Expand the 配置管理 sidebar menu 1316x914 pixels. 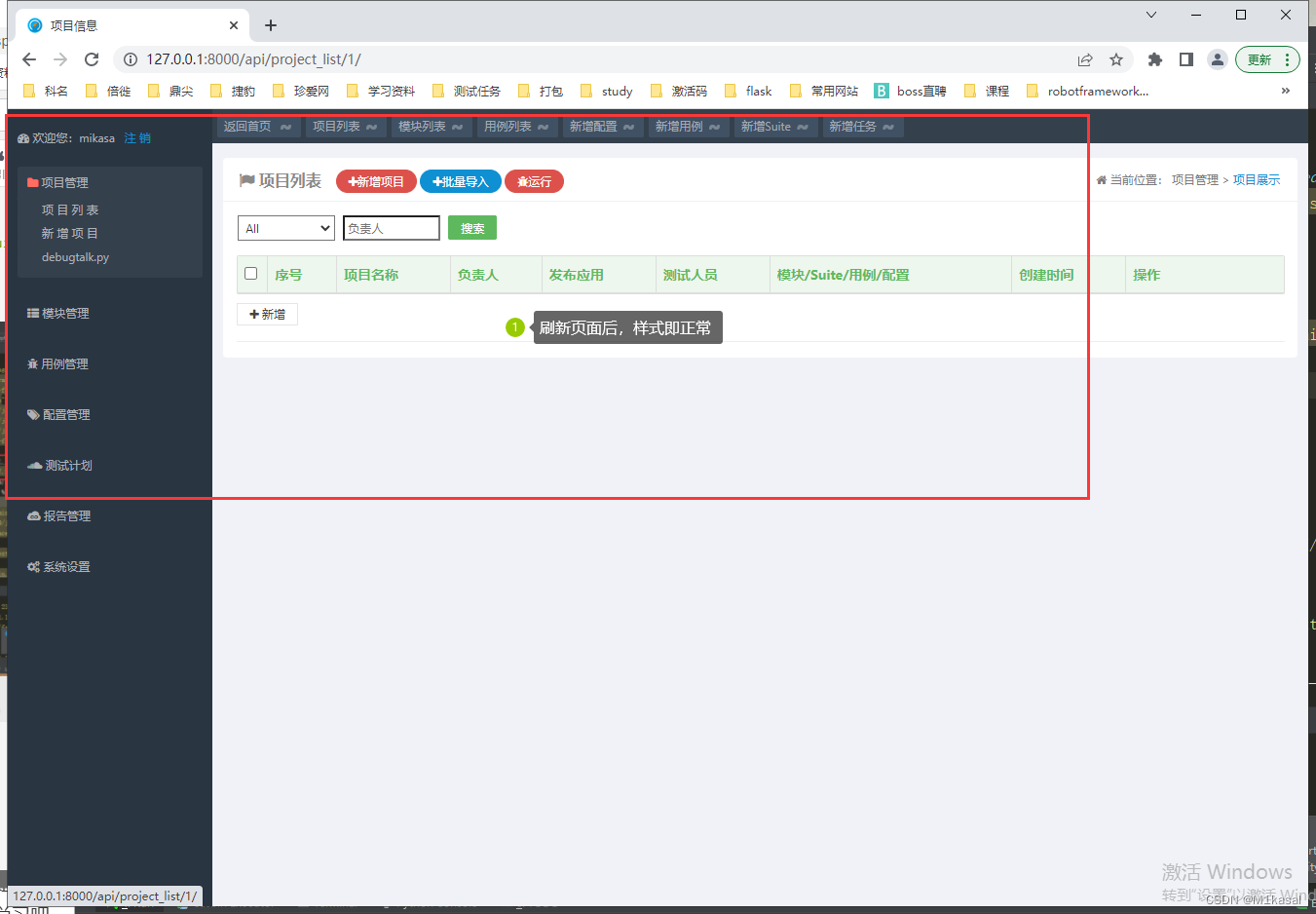[58, 414]
